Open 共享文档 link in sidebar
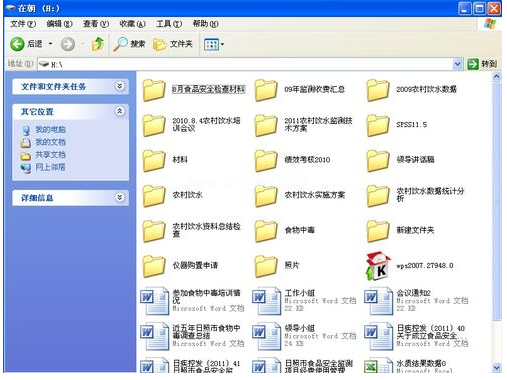507x380 pixels. (50, 155)
